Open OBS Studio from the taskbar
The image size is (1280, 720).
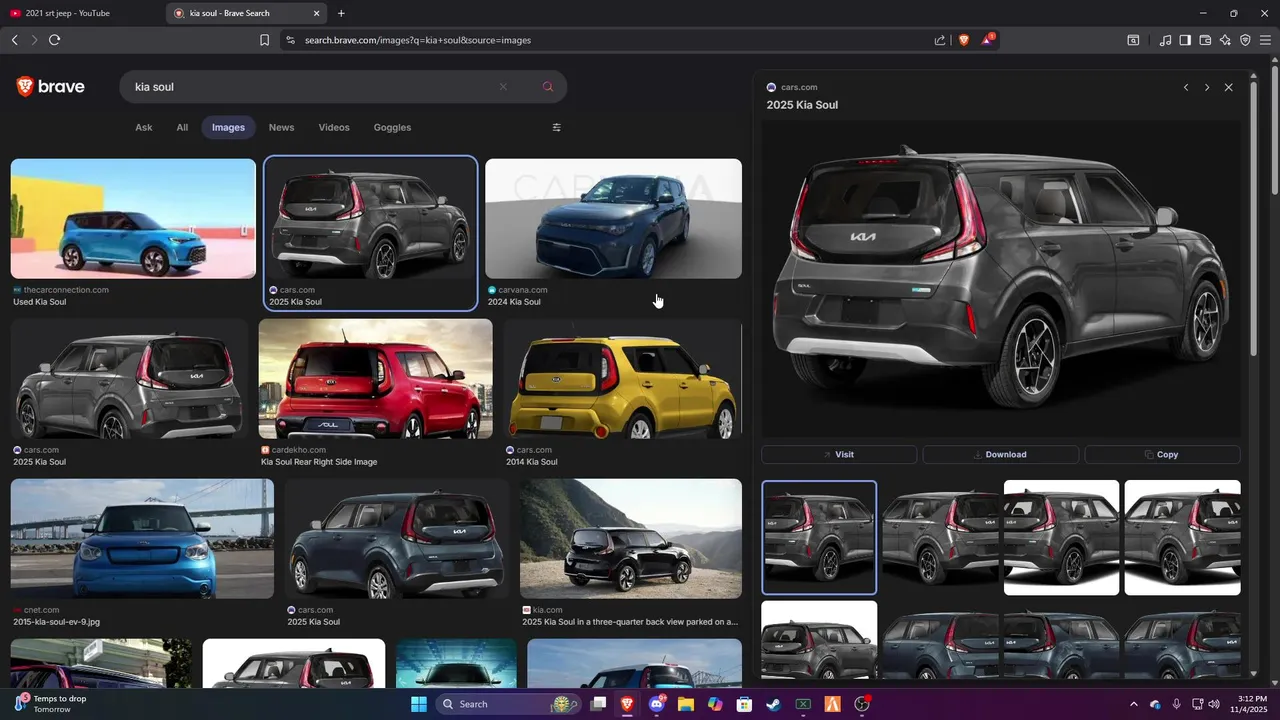862,704
